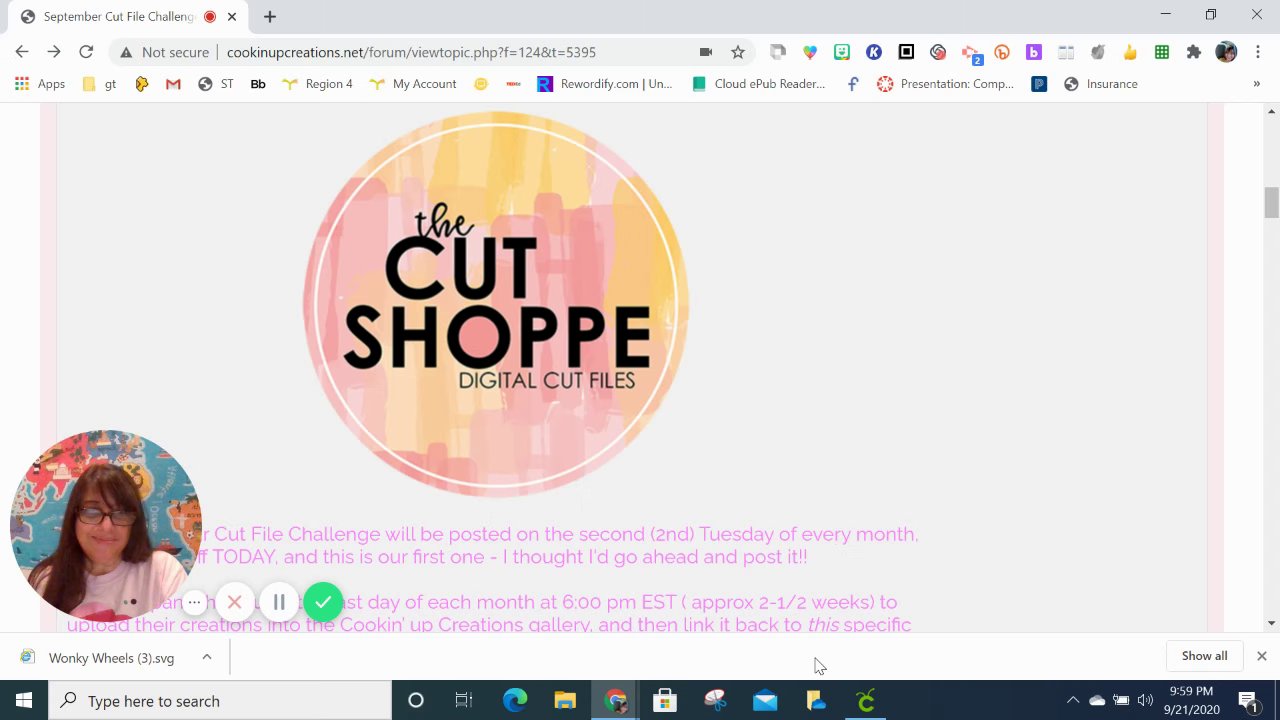Screen dimensions: 1280x720
Task: Open the orange circled b extension
Action: [1002, 52]
